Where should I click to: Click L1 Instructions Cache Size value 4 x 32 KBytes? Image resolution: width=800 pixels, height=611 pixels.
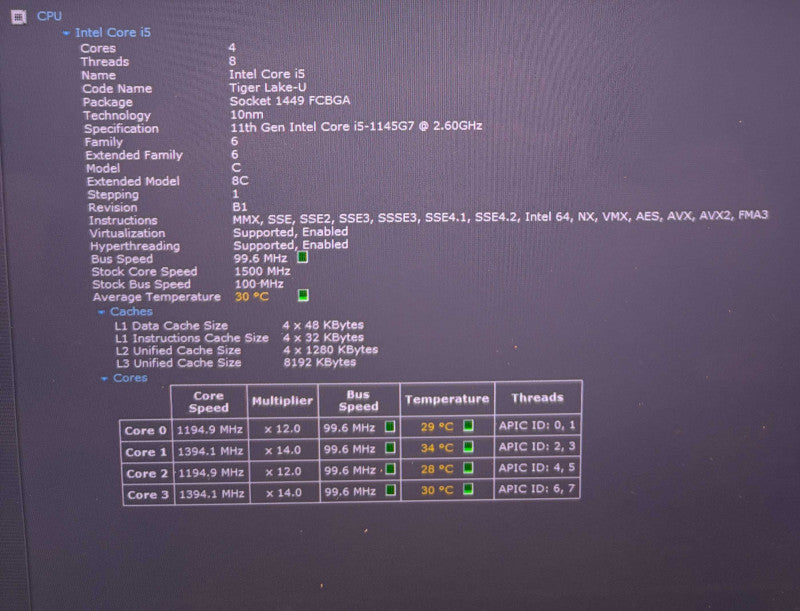[x=323, y=338]
